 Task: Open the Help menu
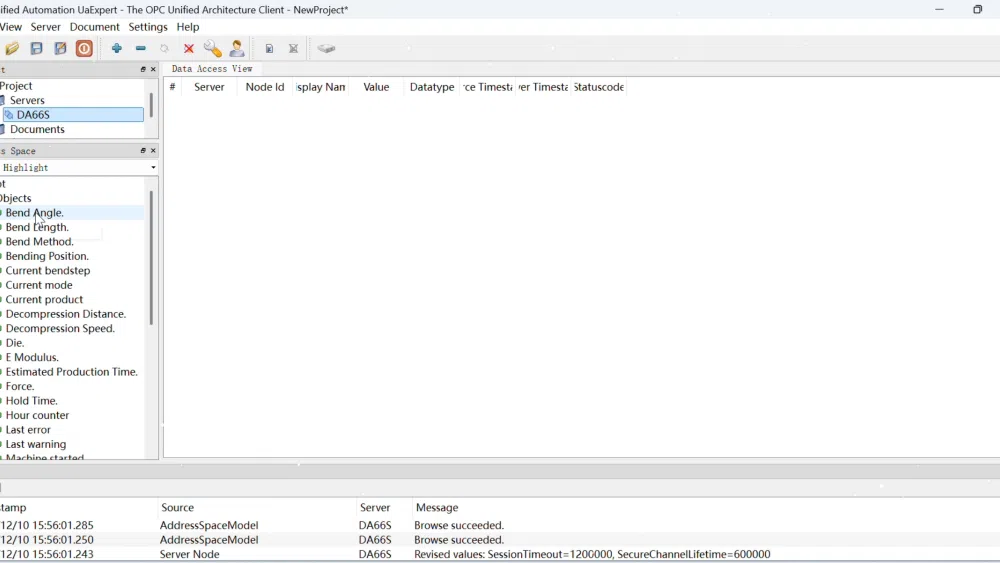tap(188, 27)
